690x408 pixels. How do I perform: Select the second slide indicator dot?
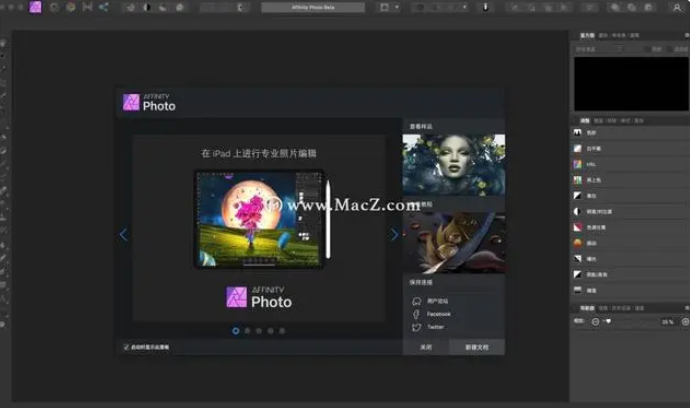[x=247, y=331]
